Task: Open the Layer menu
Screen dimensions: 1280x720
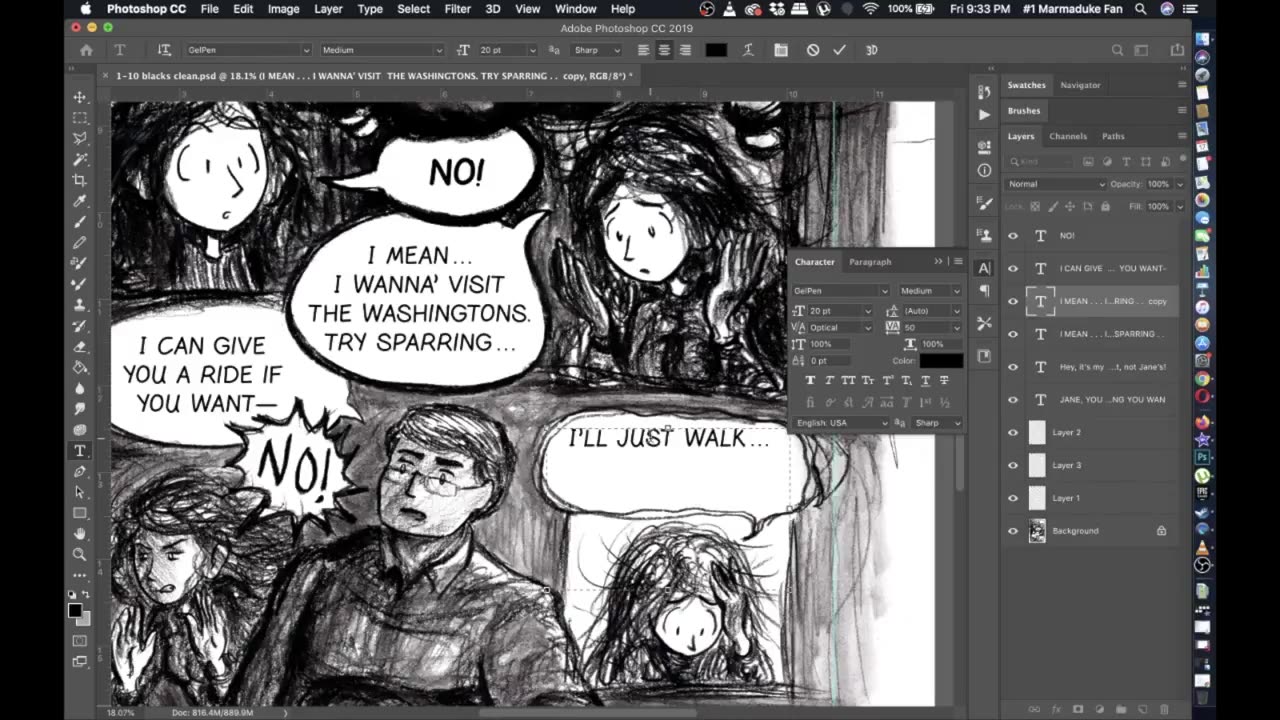Action: pos(328,9)
